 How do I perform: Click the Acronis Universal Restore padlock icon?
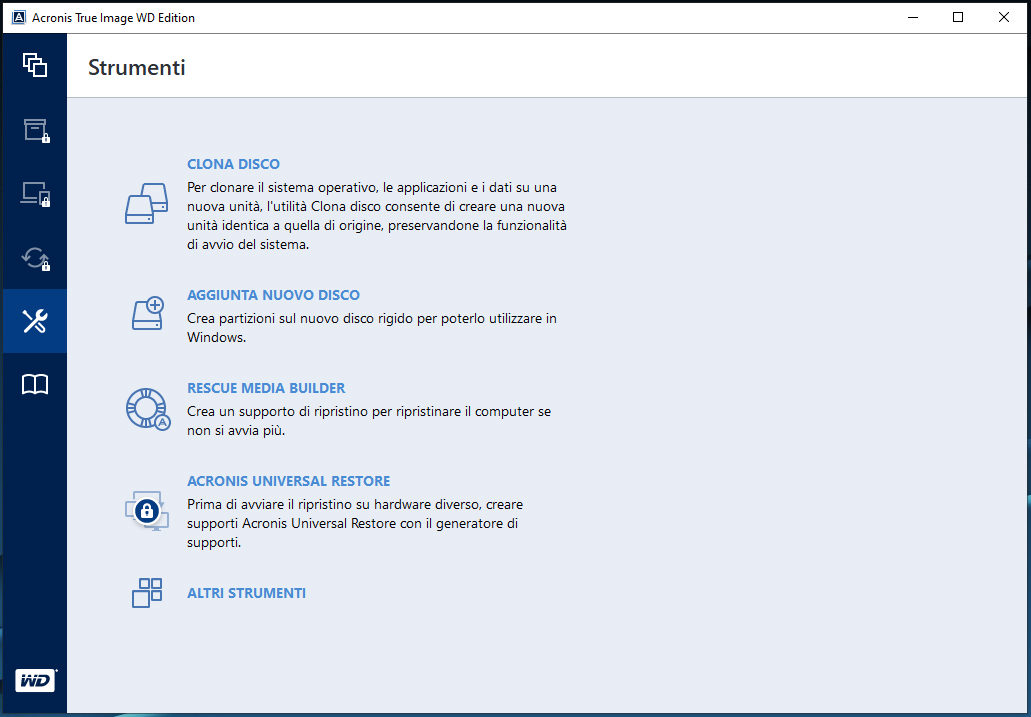147,511
